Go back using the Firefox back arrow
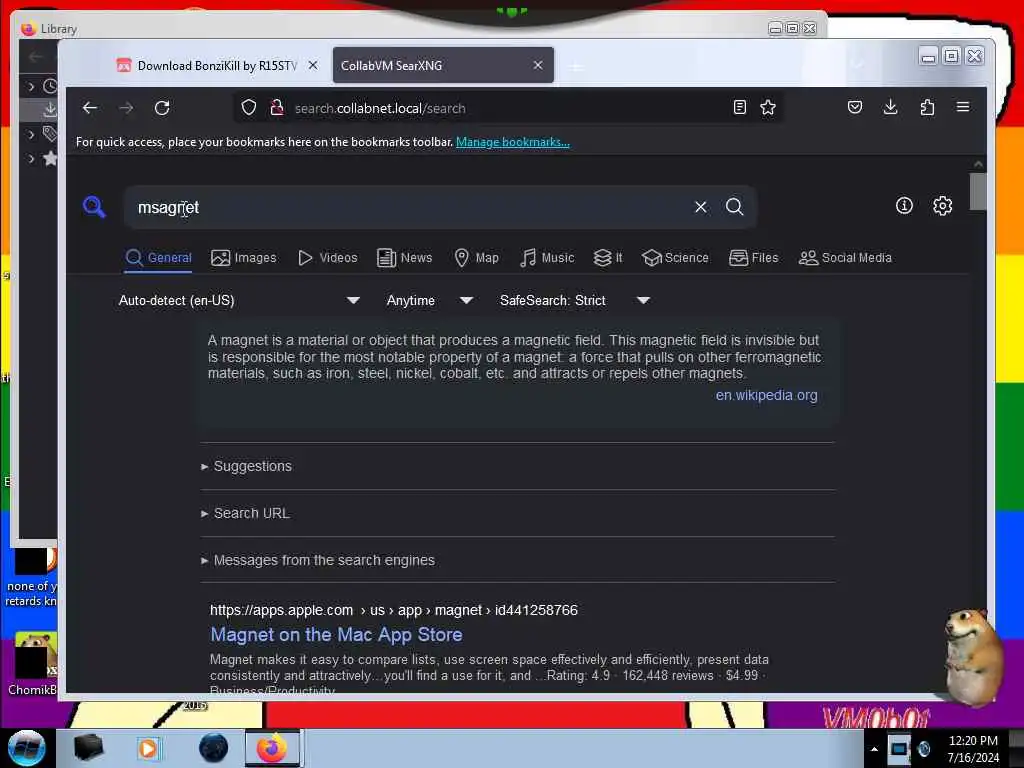Screen dimensions: 1024x768 (90, 108)
